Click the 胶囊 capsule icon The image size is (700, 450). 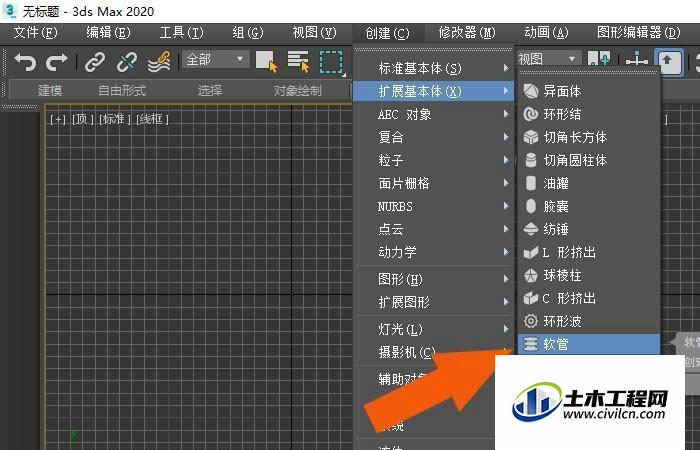(x=530, y=206)
